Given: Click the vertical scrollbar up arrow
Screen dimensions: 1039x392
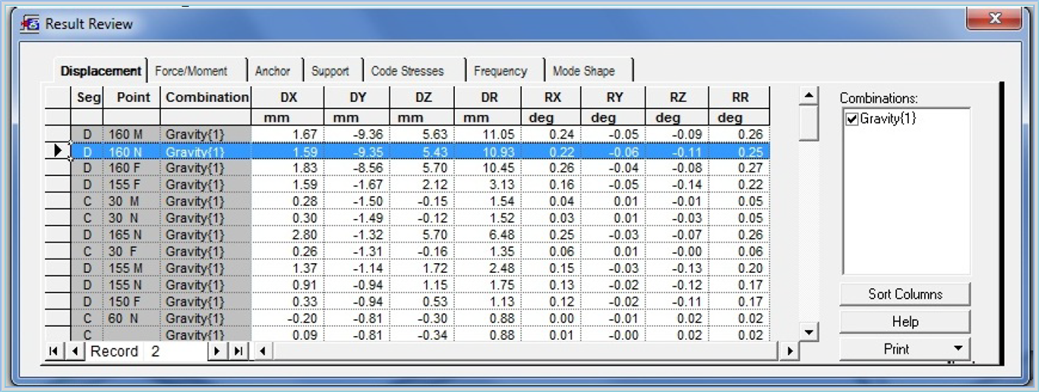Looking at the screenshot, I should (x=808, y=96).
